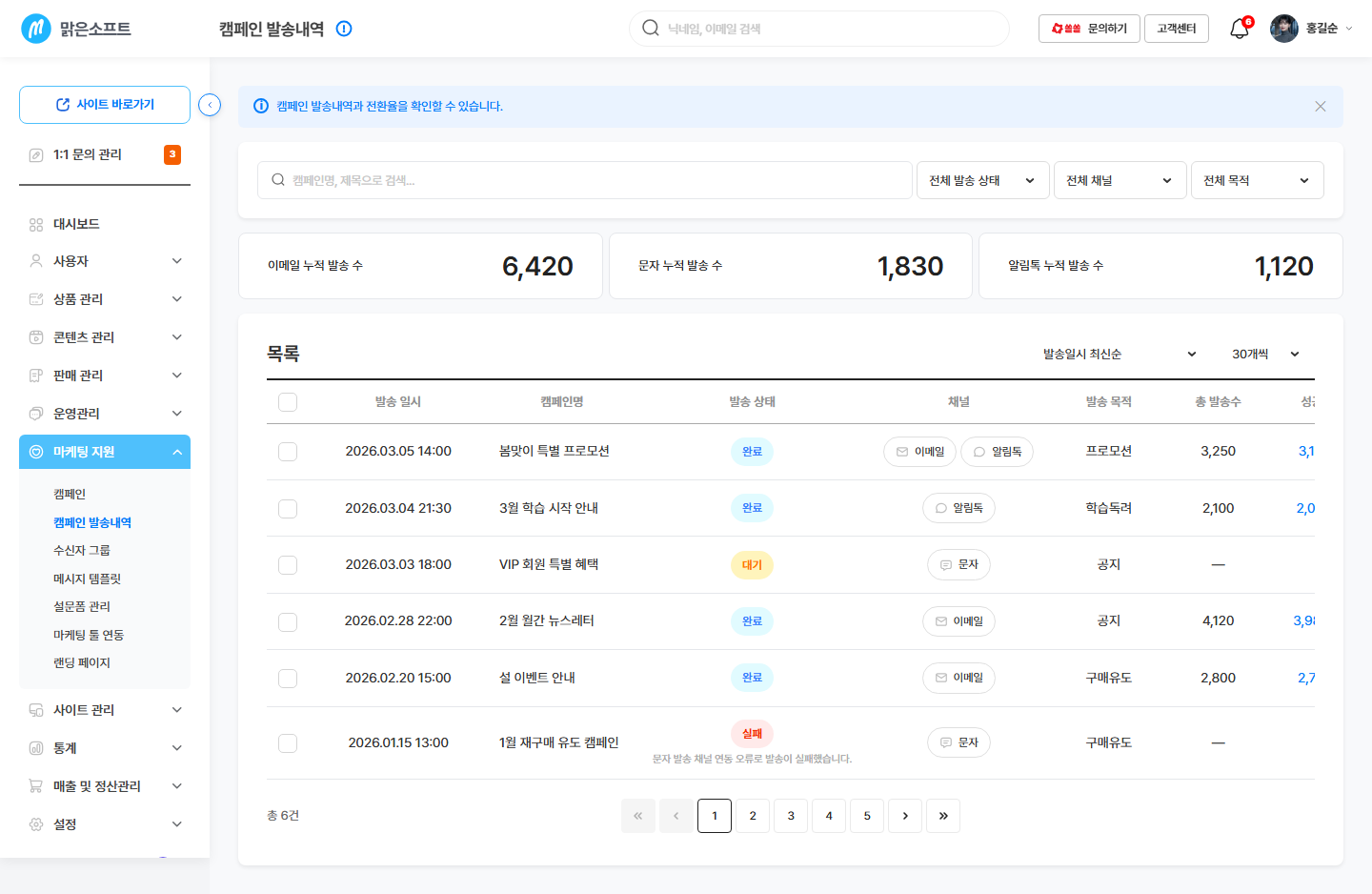Click the 판매 관리 icon
The image size is (1372, 894).
pyautogui.click(x=36, y=376)
